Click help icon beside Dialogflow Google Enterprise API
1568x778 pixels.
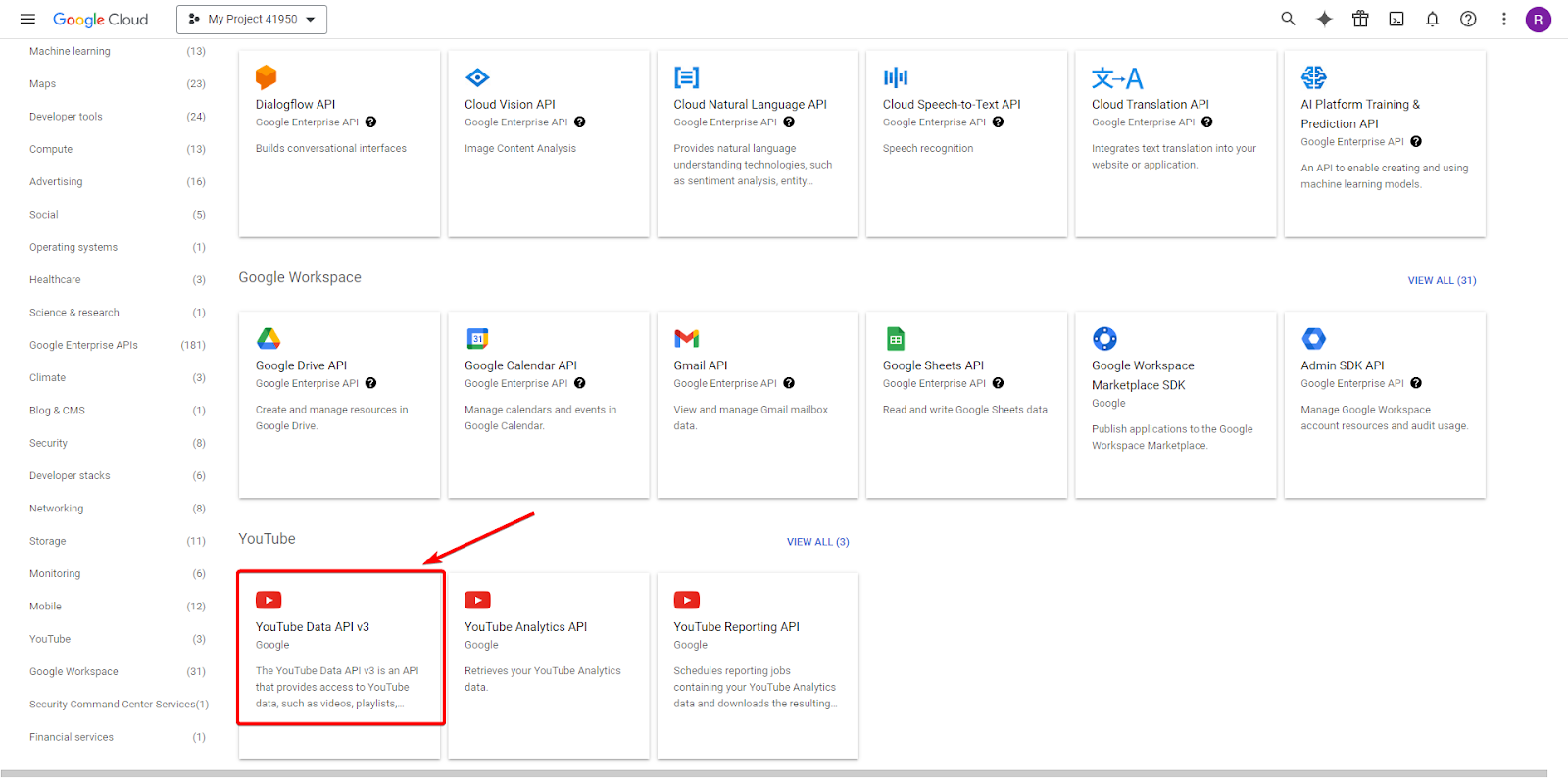point(370,122)
